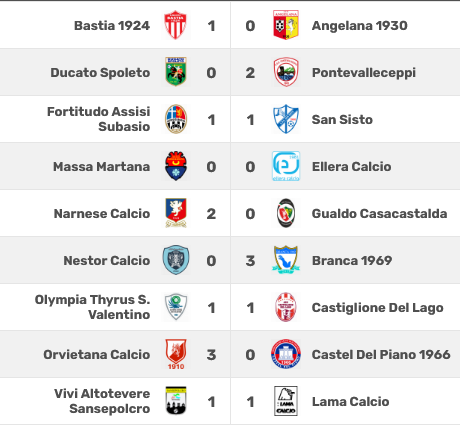Image resolution: width=460 pixels, height=432 pixels.
Task: Click the Angelana 1930 club crest
Action: pyautogui.click(x=286, y=25)
